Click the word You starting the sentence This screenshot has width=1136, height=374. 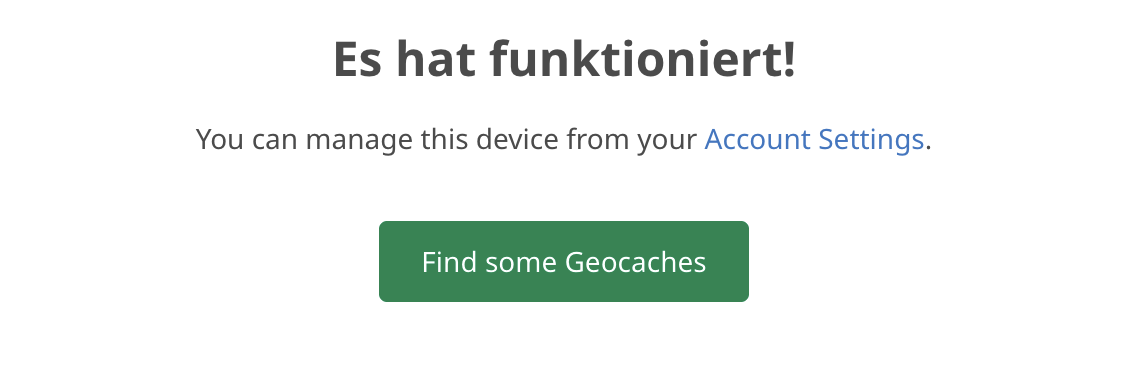(220, 139)
